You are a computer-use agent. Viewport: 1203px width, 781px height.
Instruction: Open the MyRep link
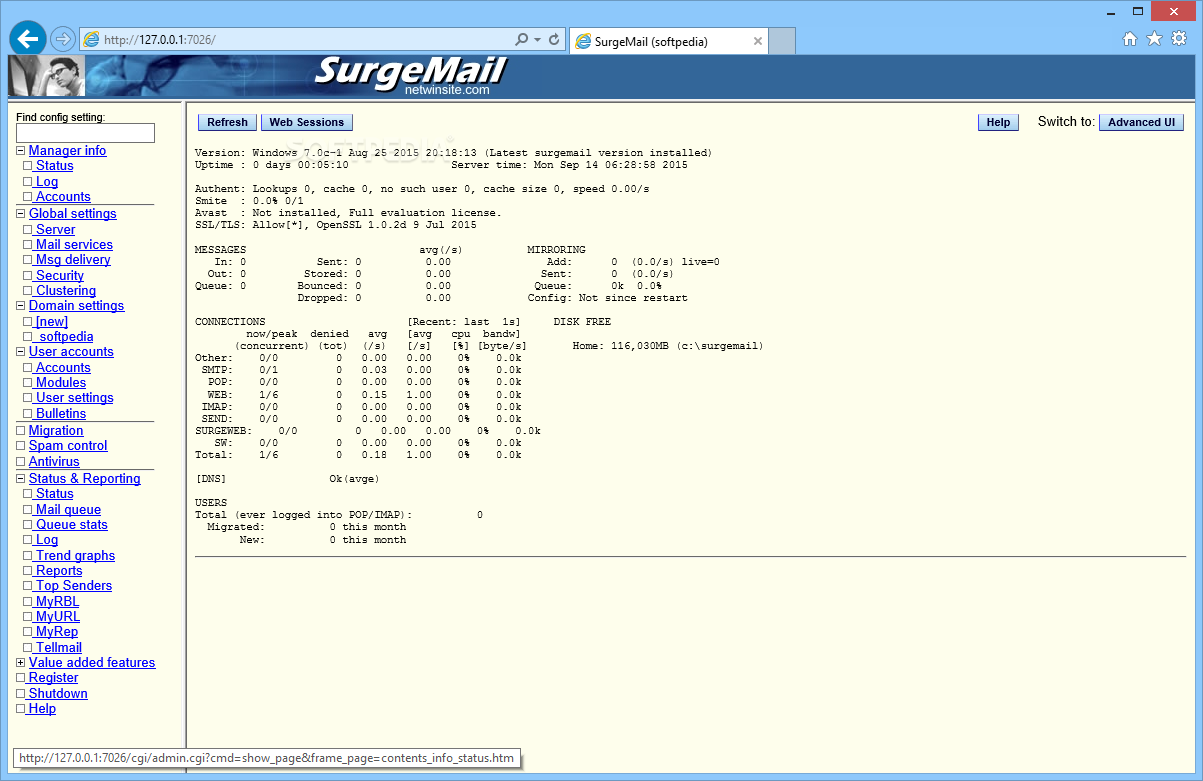point(57,632)
